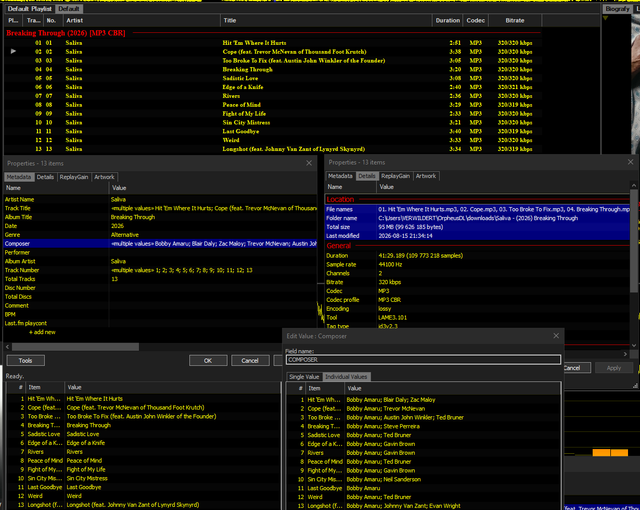Viewport: 640px width, 510px height.
Task: Click the down arrow of the Details list scrollbar
Action: pyautogui.click(x=633, y=345)
